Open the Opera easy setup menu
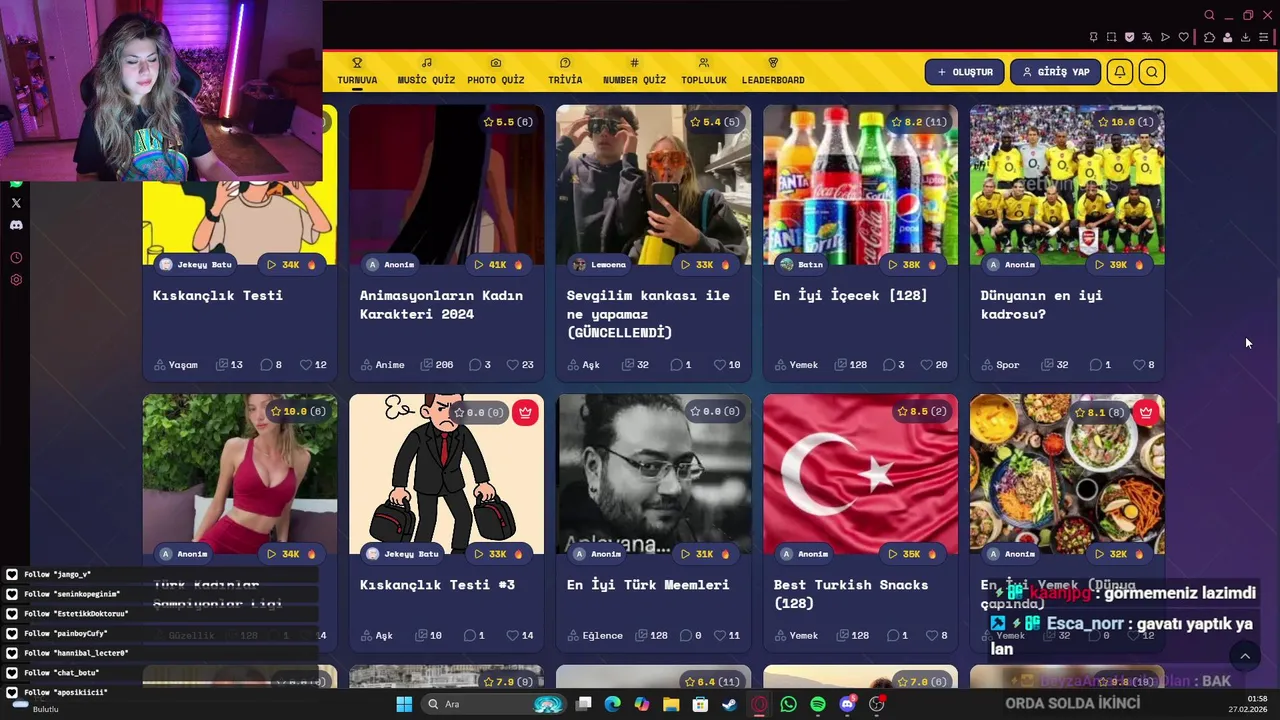1280x720 pixels. coord(1264,37)
